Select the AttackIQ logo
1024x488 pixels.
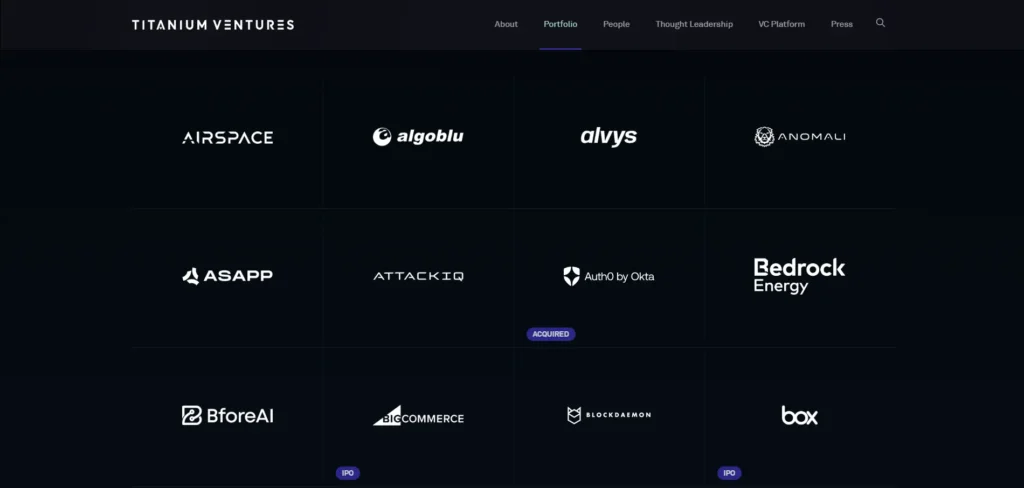click(418, 276)
